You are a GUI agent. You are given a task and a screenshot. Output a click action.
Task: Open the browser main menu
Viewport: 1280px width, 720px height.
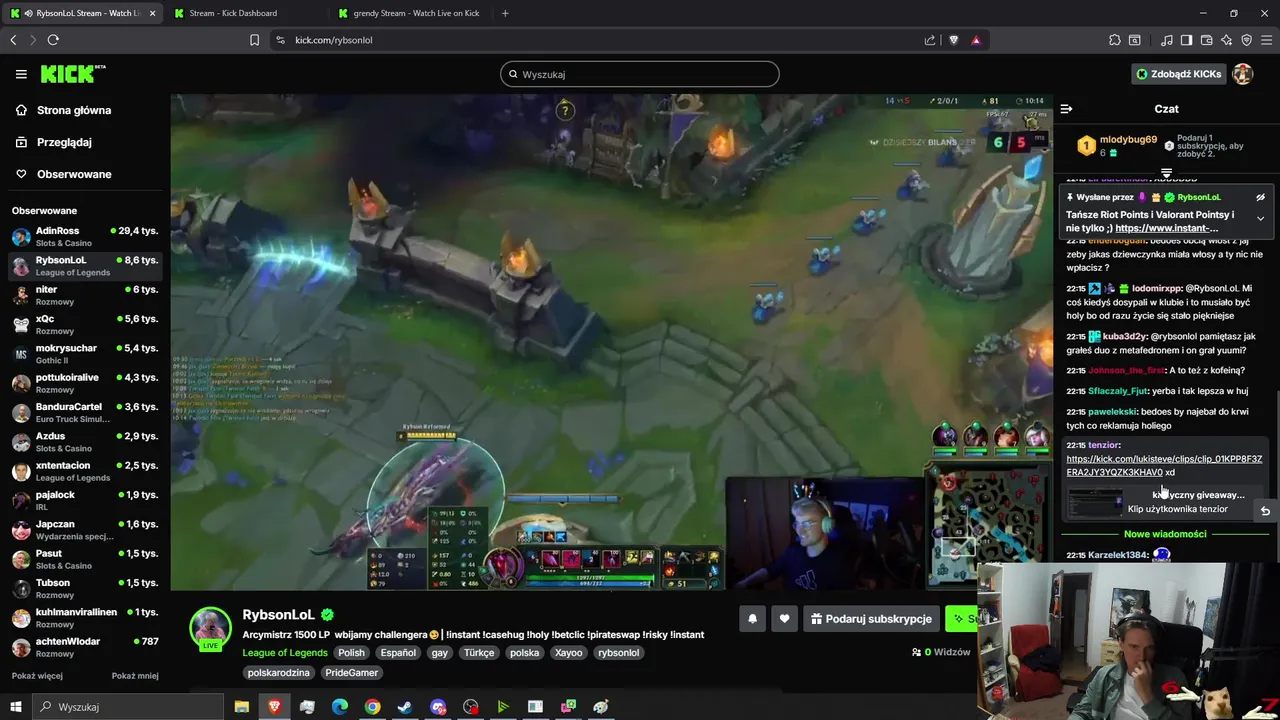1266,40
